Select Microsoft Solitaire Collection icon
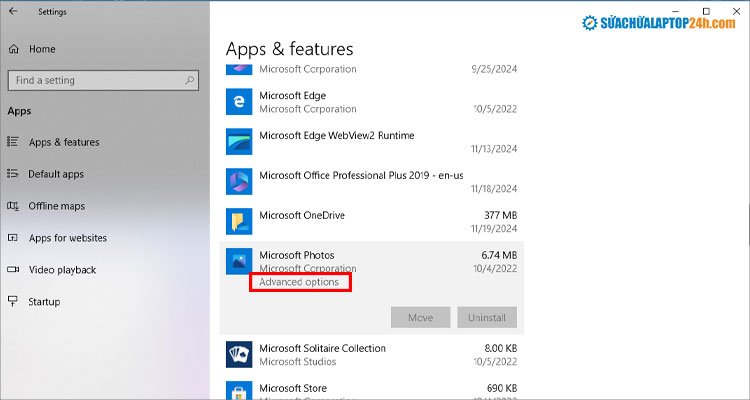Image resolution: width=750 pixels, height=400 pixels. pyautogui.click(x=239, y=354)
